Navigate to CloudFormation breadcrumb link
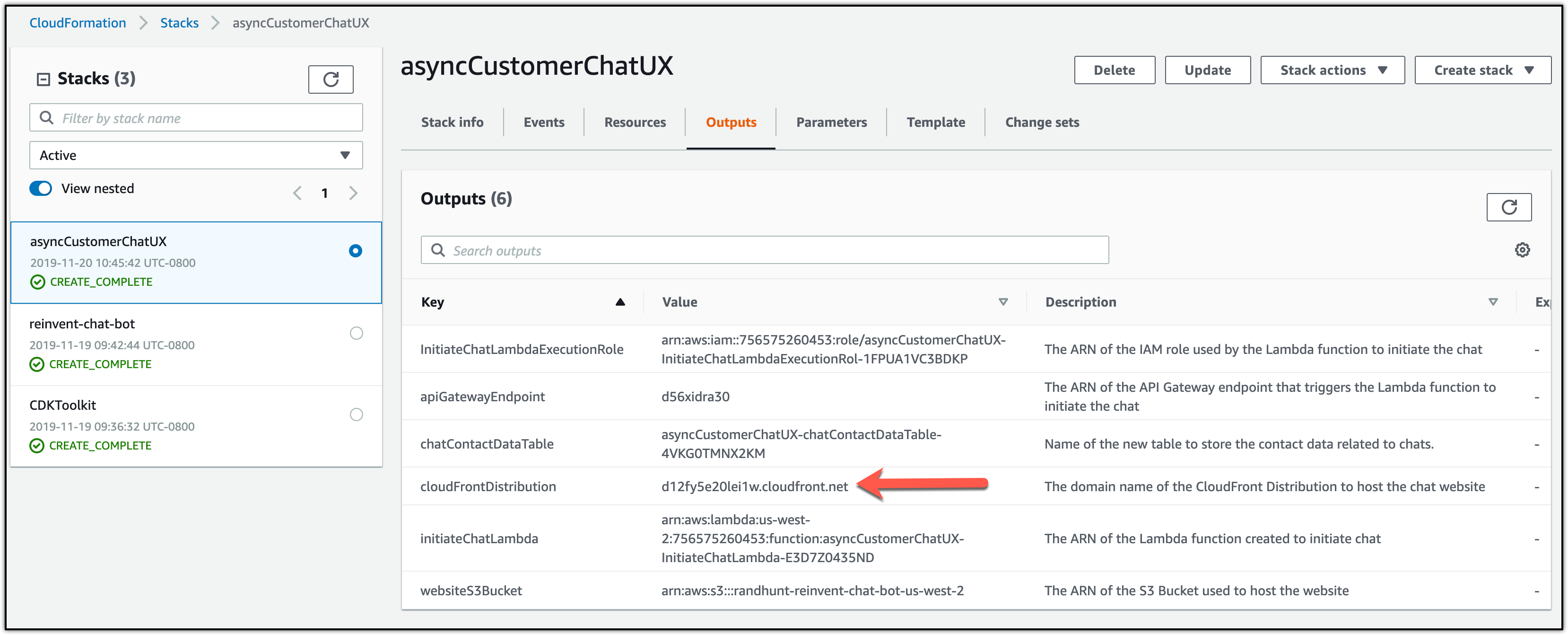The image size is (1568, 635). pyautogui.click(x=77, y=23)
